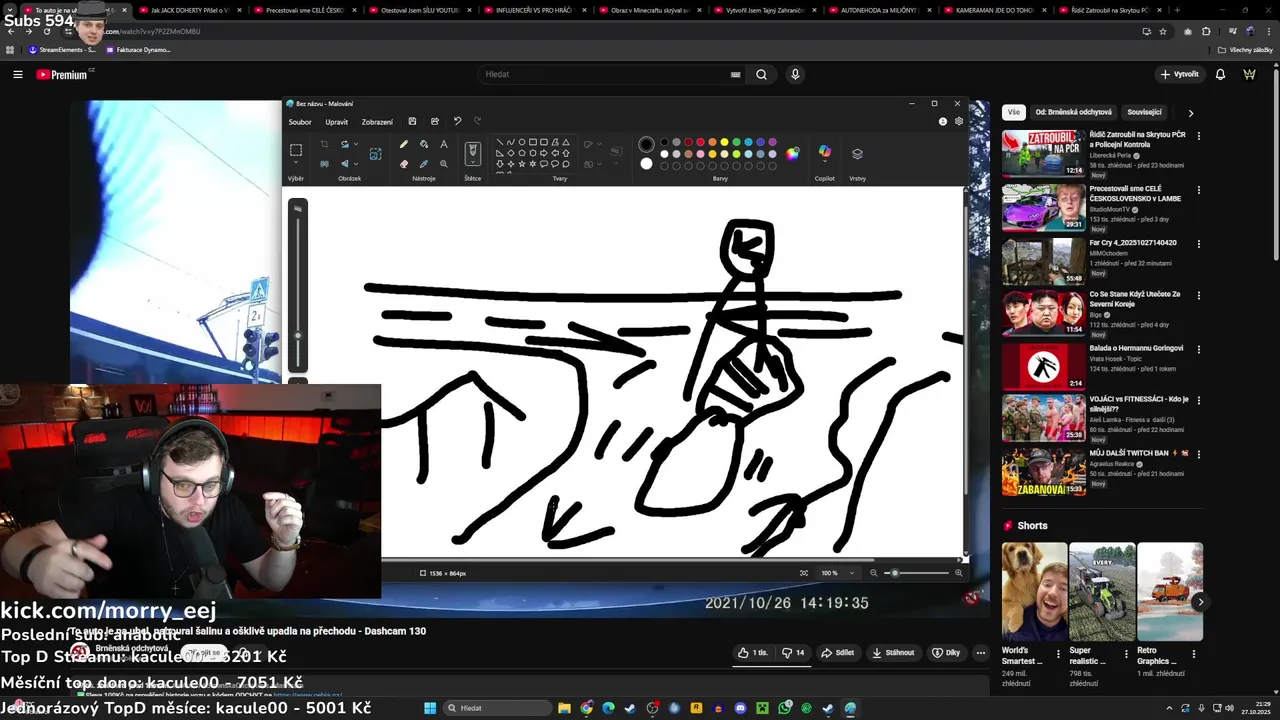The height and width of the screenshot is (720, 1280).
Task: Click the Crop icon in Paint
Action: tap(324, 144)
